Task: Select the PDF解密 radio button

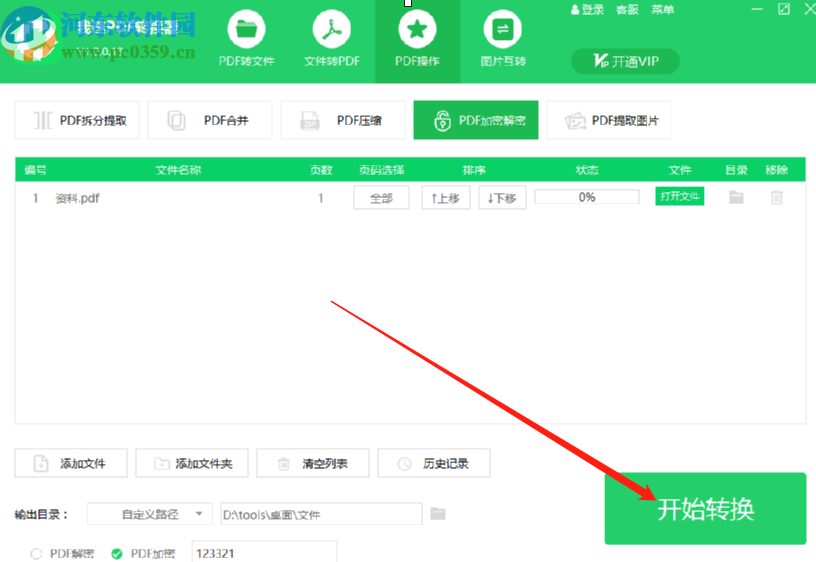Action: (36, 554)
